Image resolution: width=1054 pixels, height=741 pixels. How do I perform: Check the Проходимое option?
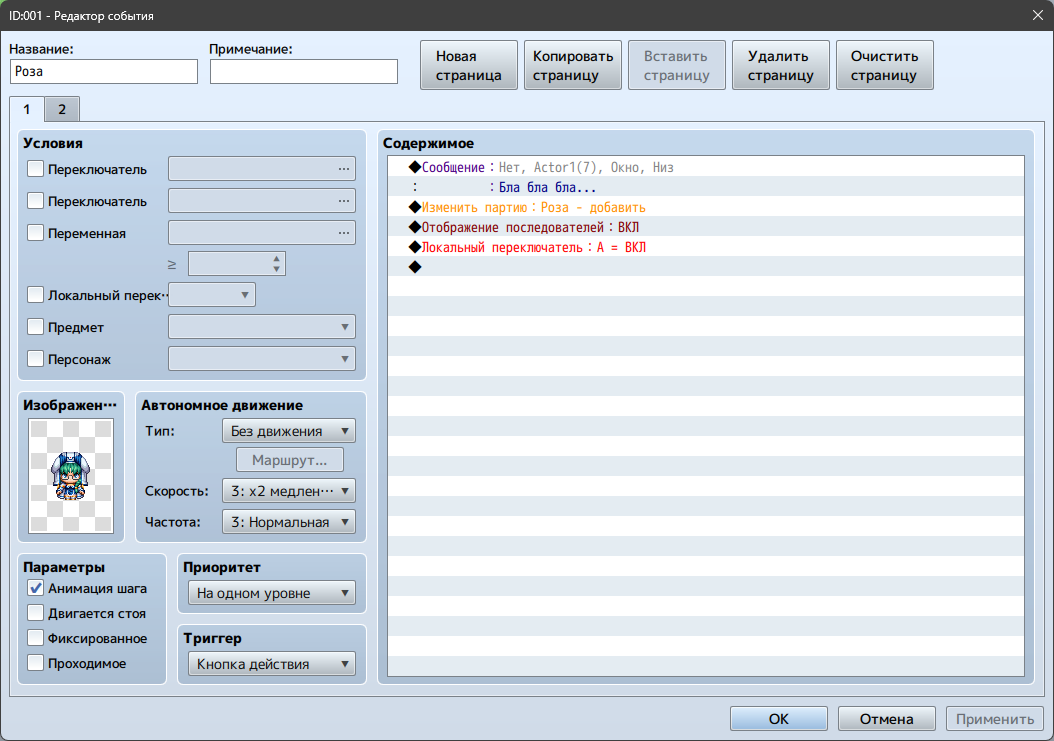click(36, 662)
